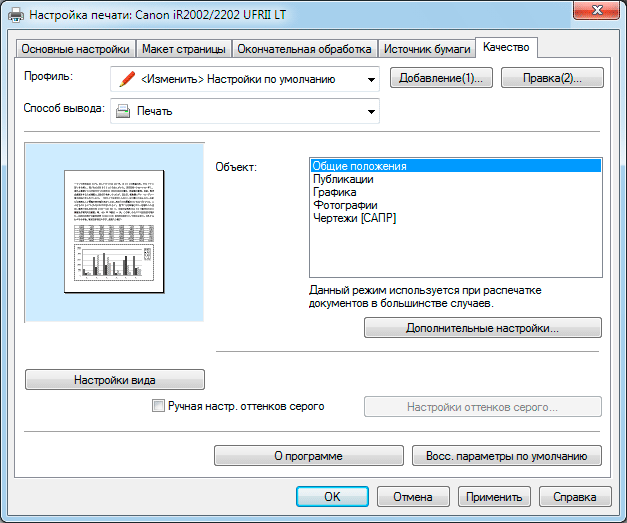Switch to Макет страницы tab
This screenshot has width=627, height=523.
click(184, 49)
